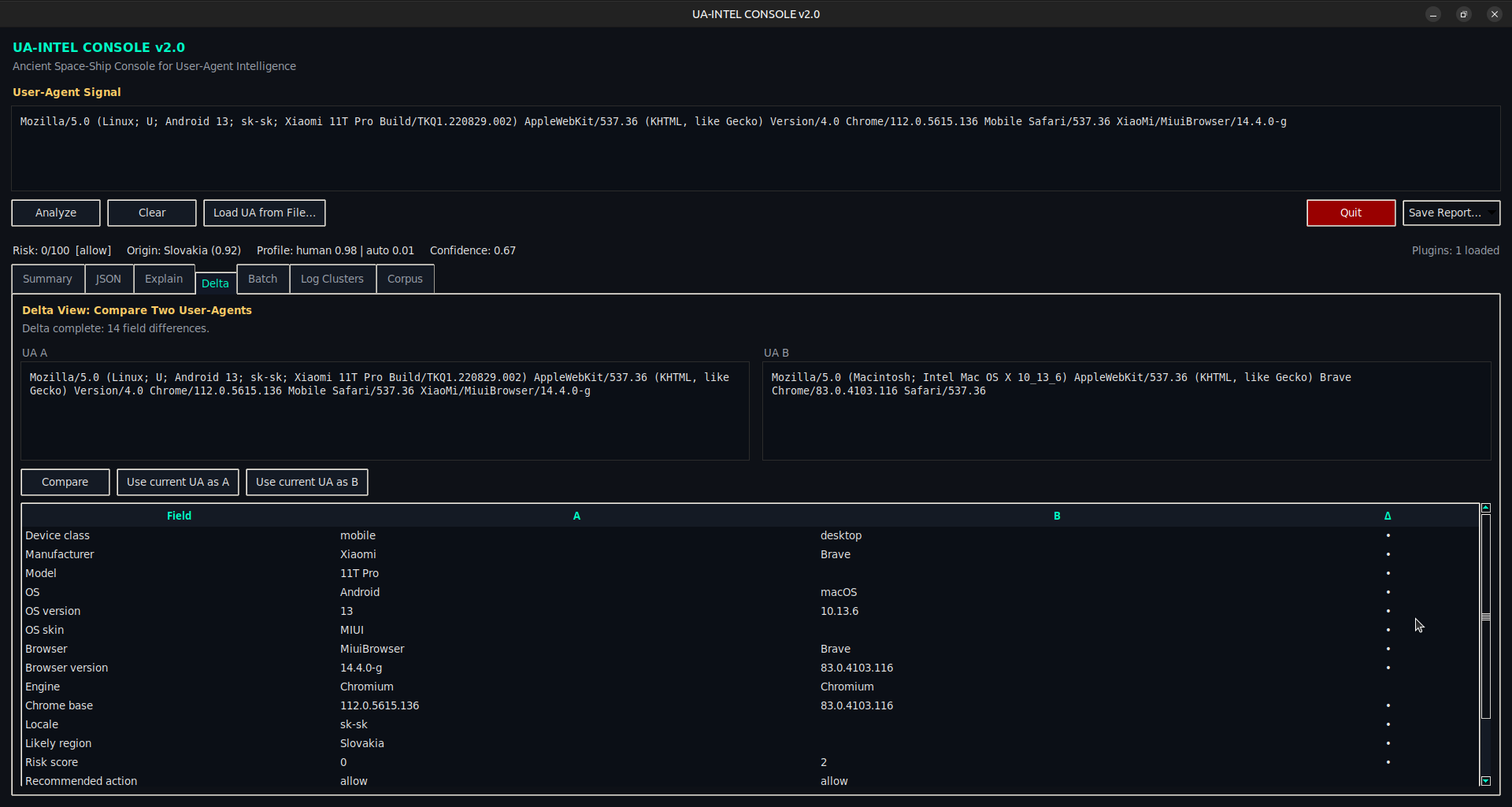Image resolution: width=1512 pixels, height=807 pixels.
Task: Switch to the Corpus tab
Action: [405, 279]
